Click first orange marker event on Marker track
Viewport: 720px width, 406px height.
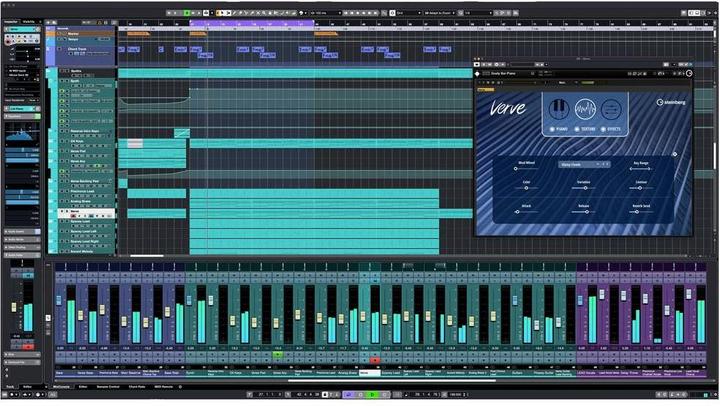coord(138,34)
